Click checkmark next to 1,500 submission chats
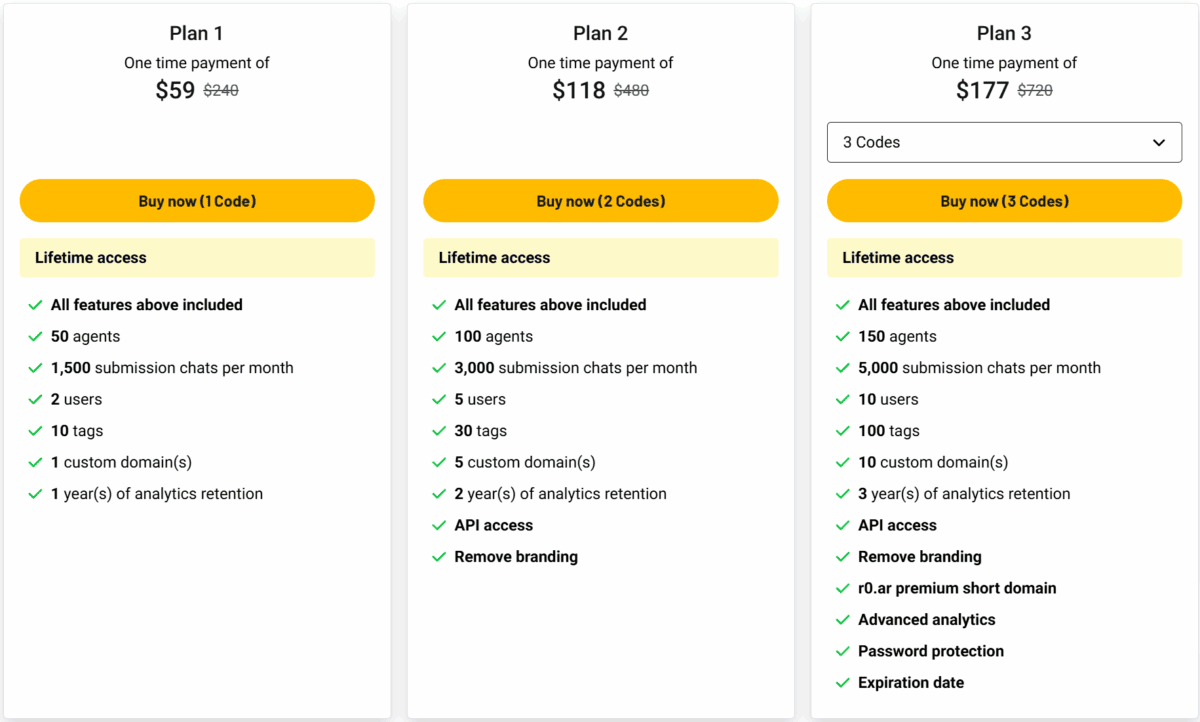The image size is (1200, 722). [x=35, y=368]
